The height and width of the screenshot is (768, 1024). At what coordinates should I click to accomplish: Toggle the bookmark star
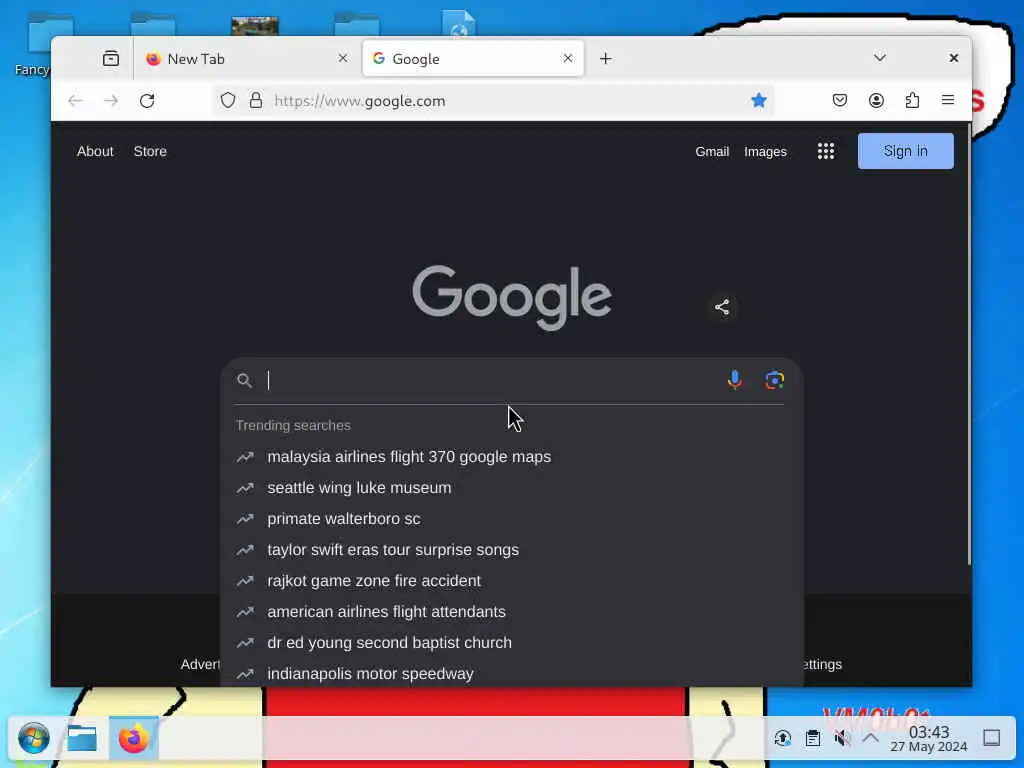pos(758,101)
